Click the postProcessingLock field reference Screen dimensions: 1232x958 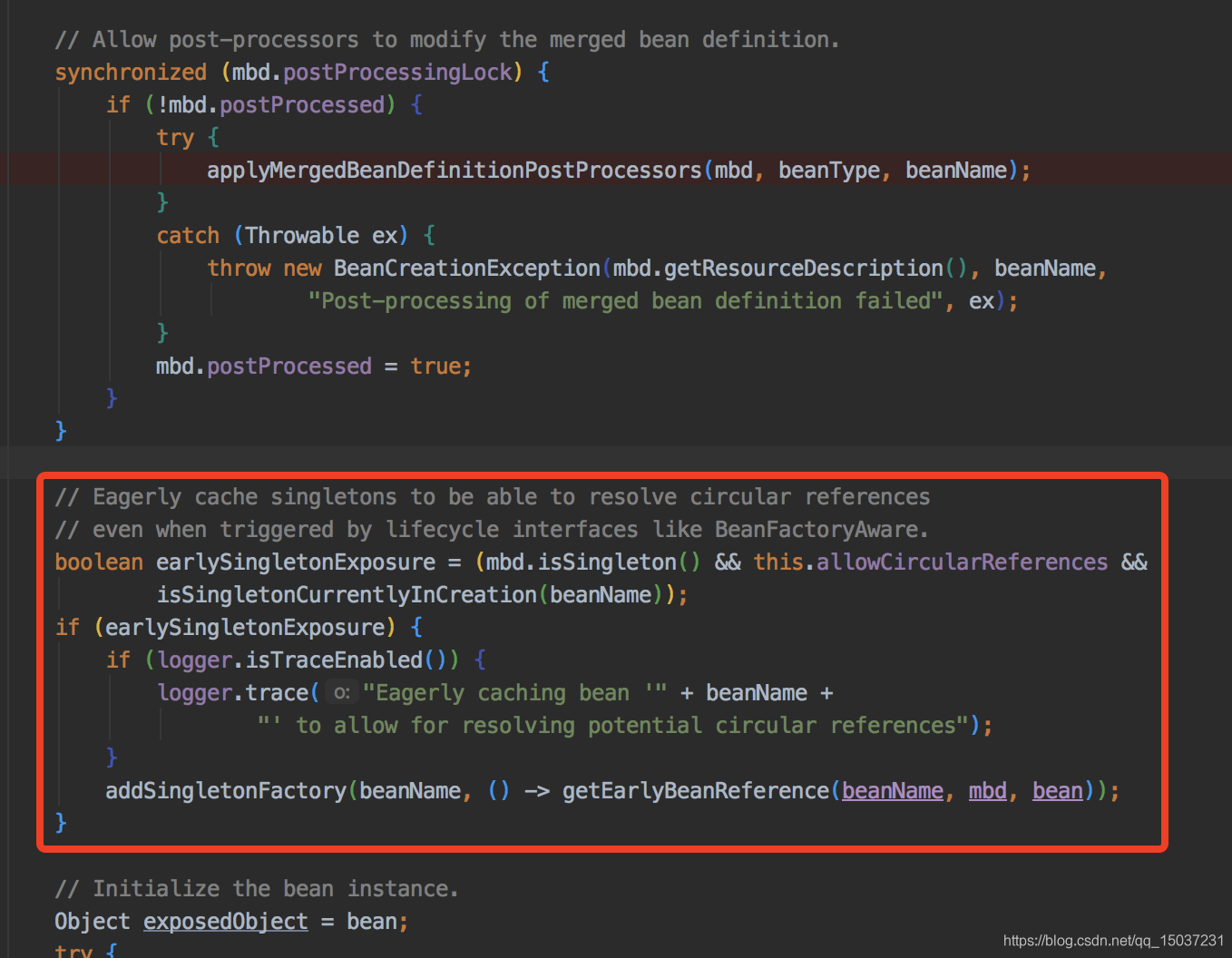click(x=398, y=73)
